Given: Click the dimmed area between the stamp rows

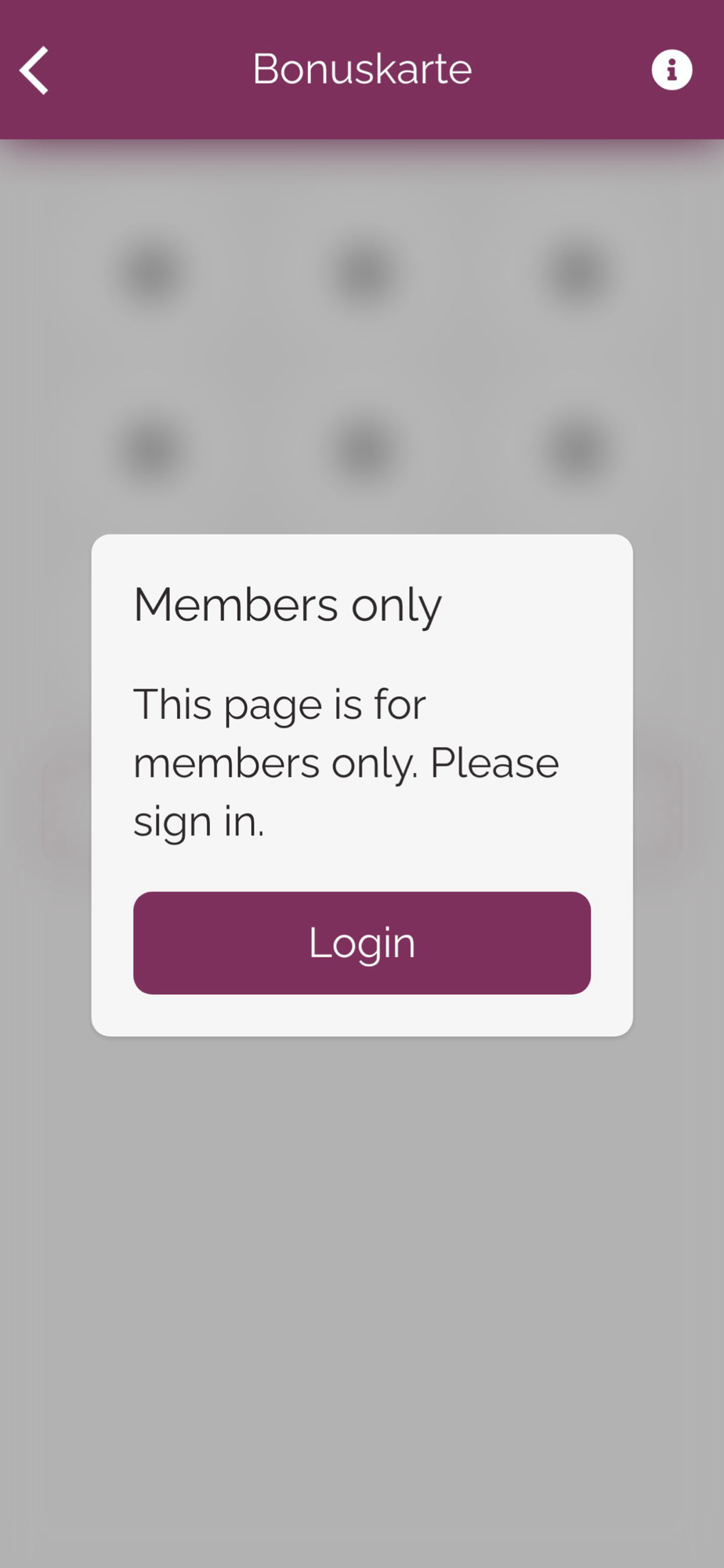Looking at the screenshot, I should (362, 362).
